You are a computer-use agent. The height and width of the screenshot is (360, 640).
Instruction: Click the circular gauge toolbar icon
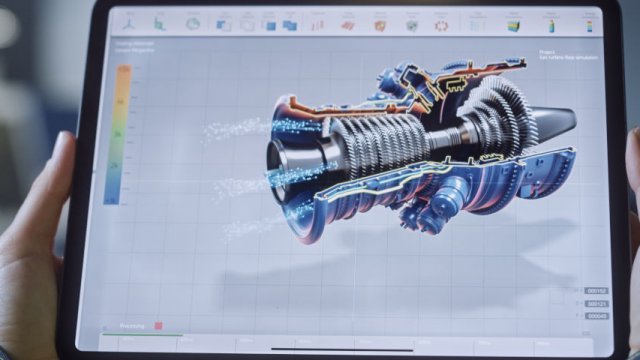[193, 24]
